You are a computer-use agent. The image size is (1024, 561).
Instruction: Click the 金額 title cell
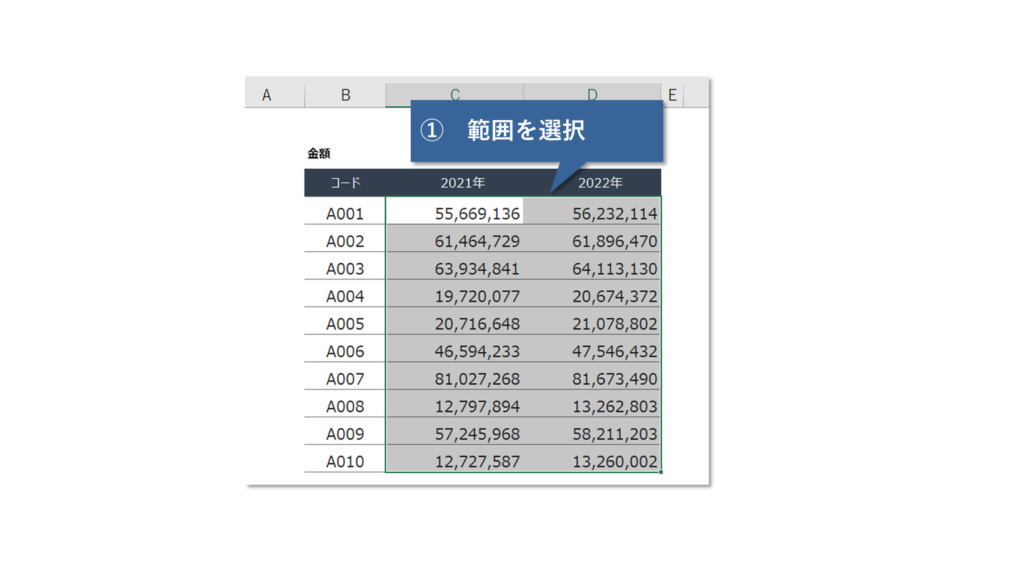(319, 154)
